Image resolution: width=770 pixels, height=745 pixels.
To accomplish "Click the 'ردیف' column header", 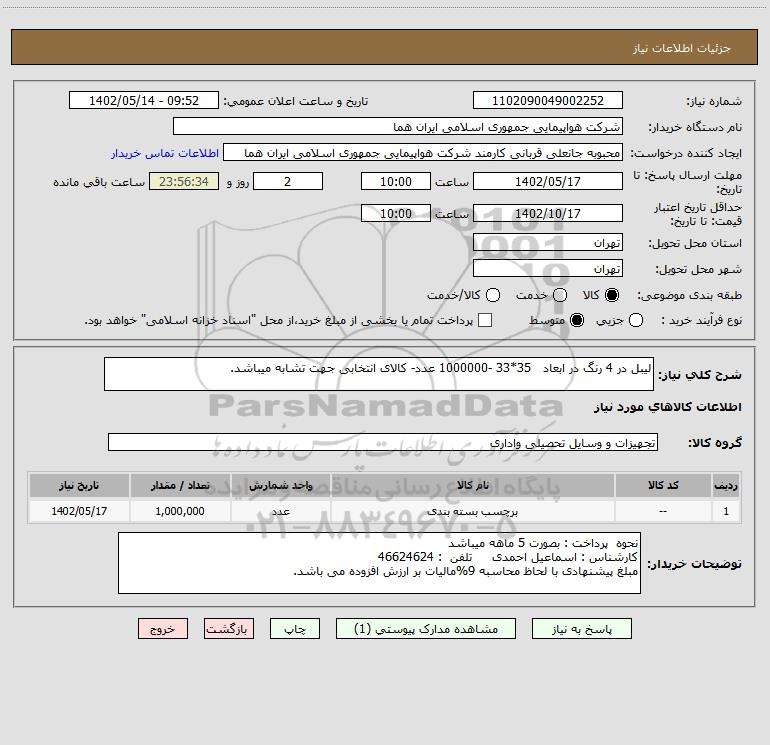I will pyautogui.click(x=726, y=485).
